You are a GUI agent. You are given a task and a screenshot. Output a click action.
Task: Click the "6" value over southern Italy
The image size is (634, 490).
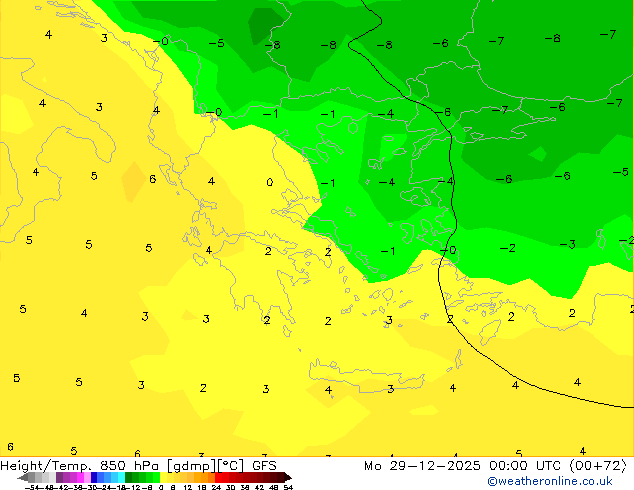(152, 179)
